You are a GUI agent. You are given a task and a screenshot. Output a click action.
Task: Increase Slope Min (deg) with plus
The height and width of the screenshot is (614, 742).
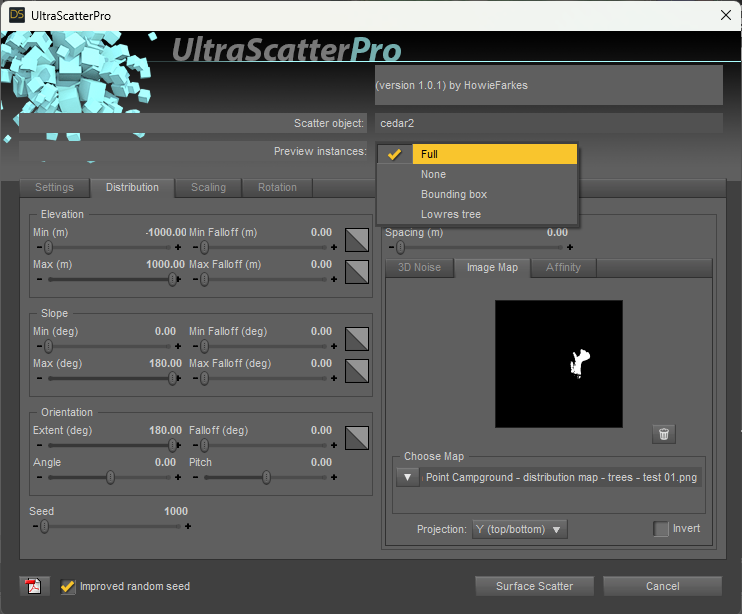(x=178, y=346)
